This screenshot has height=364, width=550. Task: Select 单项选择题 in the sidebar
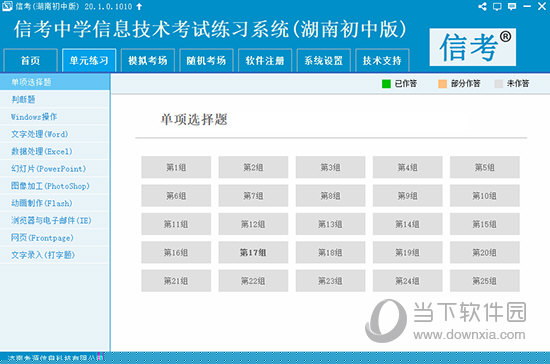[55, 82]
